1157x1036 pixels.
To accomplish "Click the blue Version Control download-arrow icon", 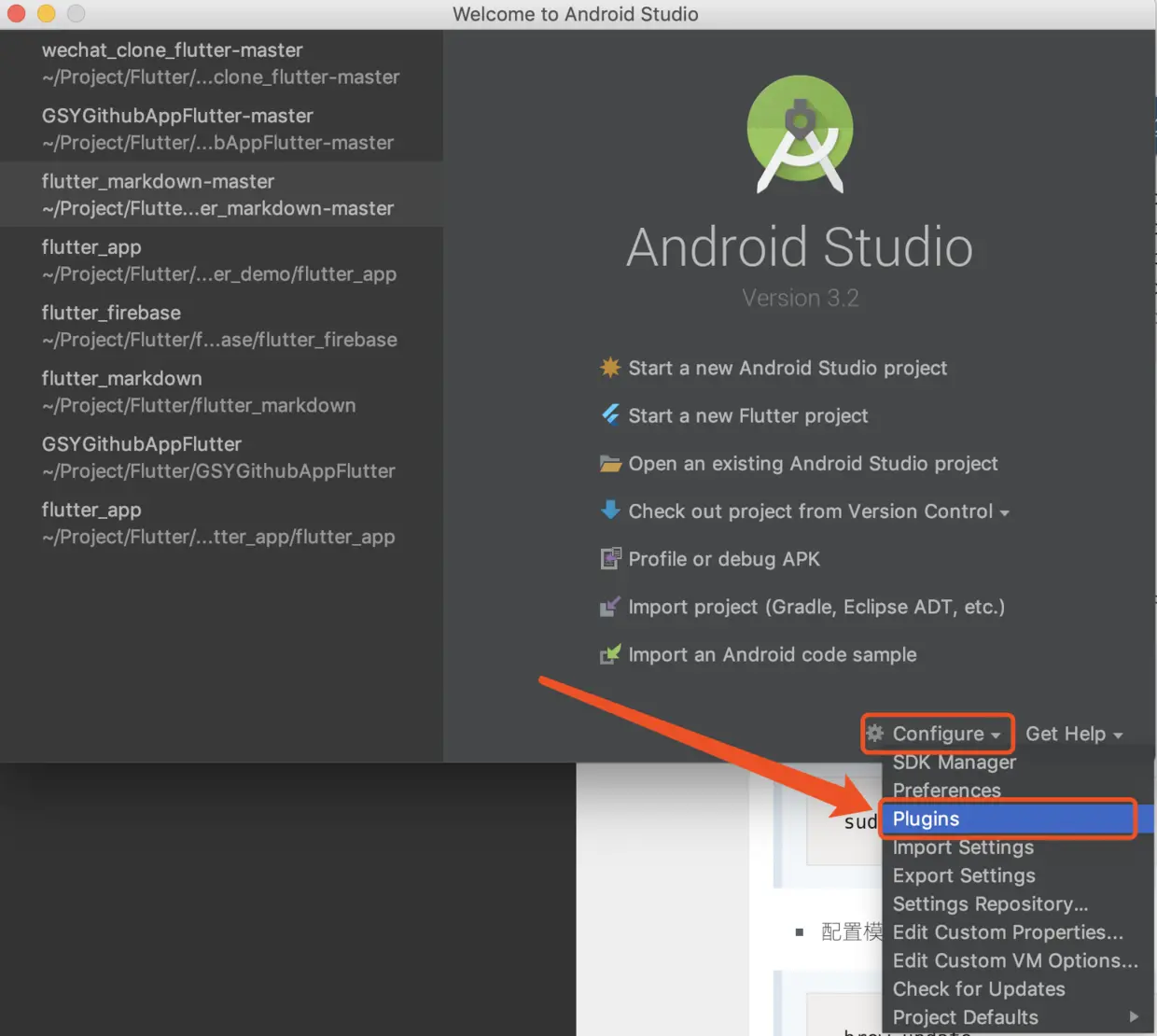I will [x=610, y=510].
